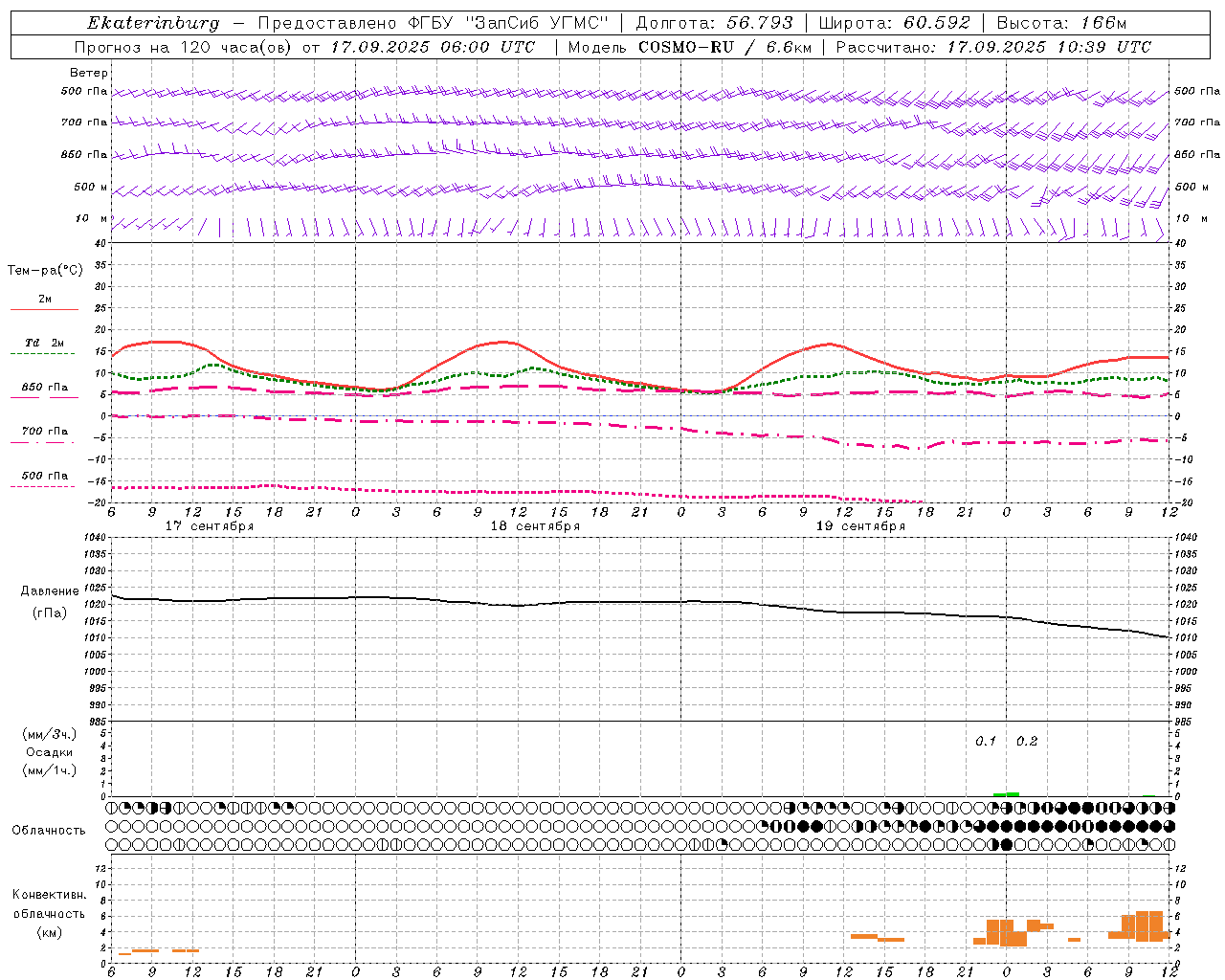
Task: Click the "Рассчитано: 17.09.2025 10:39 UTC" timestamp
Action: pyautogui.click(x=993, y=47)
